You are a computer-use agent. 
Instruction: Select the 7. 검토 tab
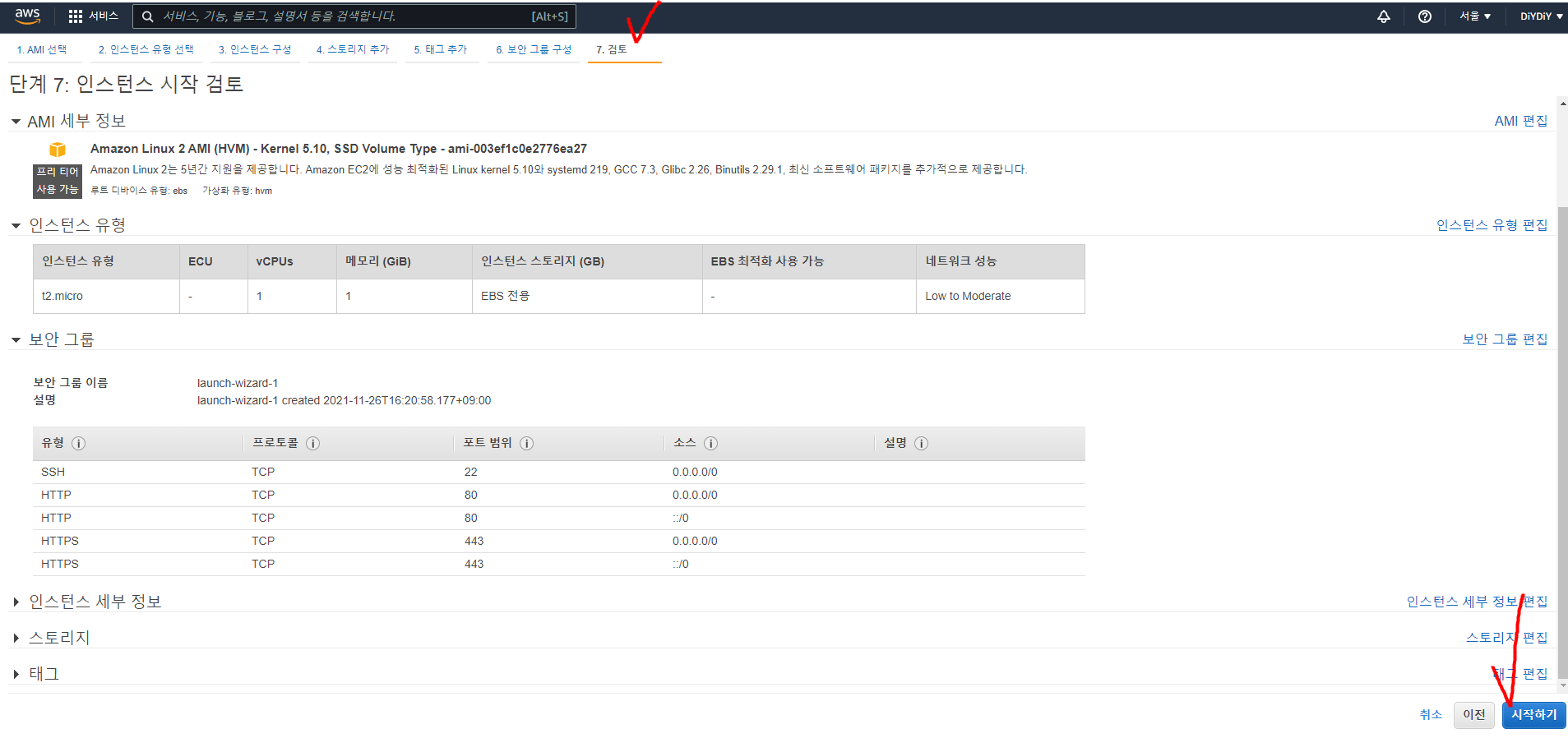(612, 50)
